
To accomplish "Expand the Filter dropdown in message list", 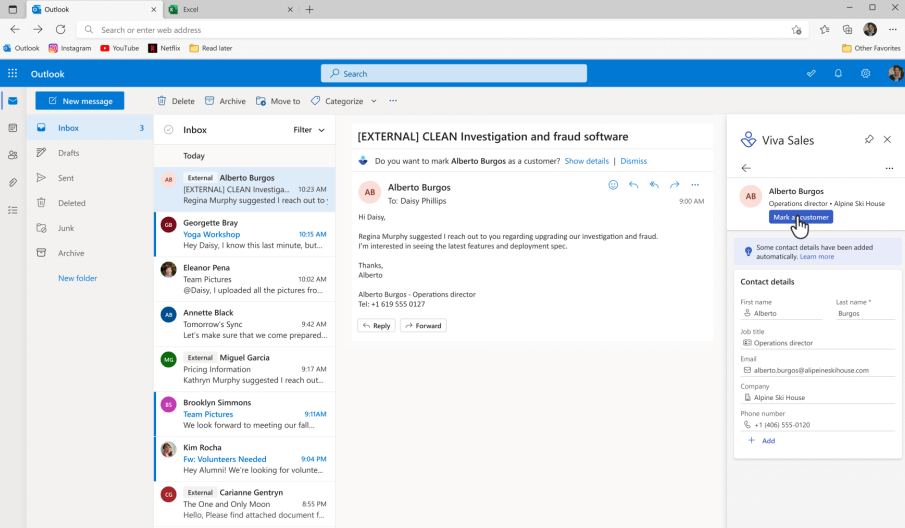I will click(x=308, y=130).
